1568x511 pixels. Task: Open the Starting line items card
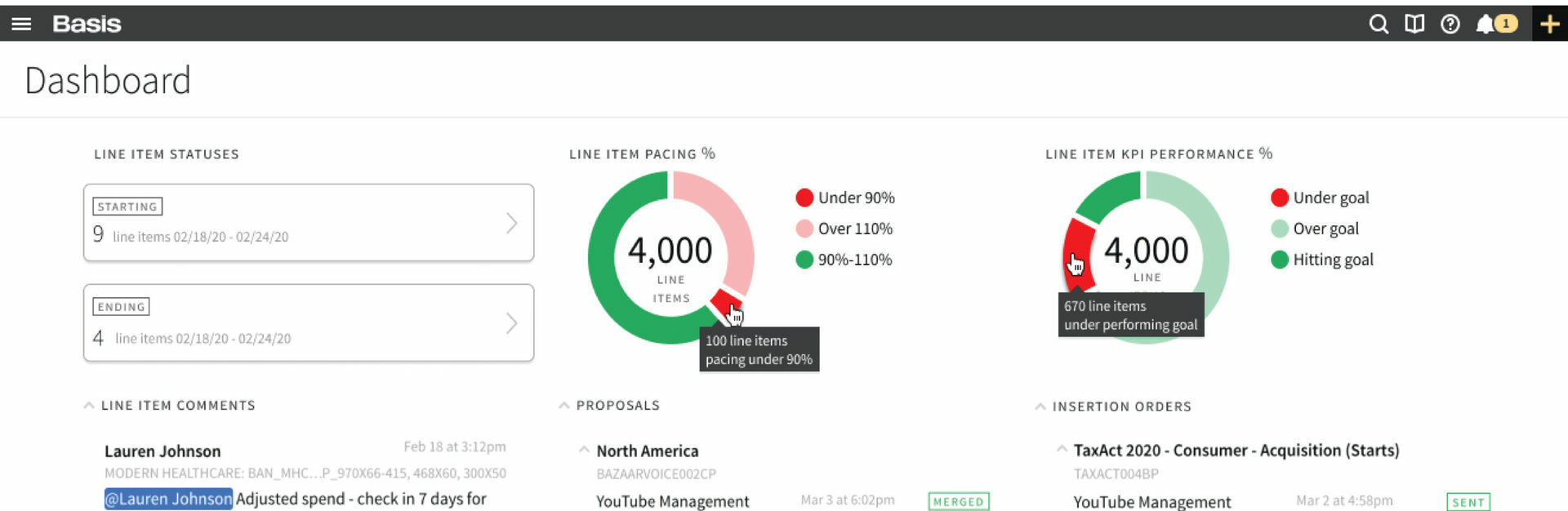(x=308, y=222)
